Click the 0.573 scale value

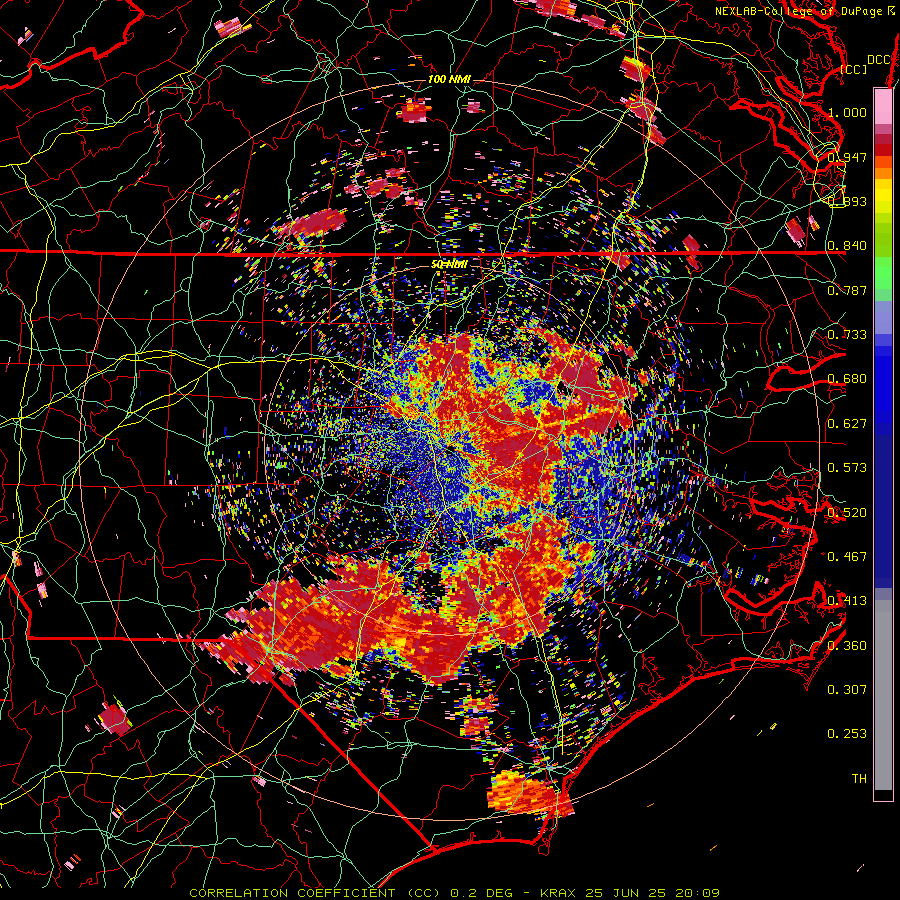click(x=847, y=468)
